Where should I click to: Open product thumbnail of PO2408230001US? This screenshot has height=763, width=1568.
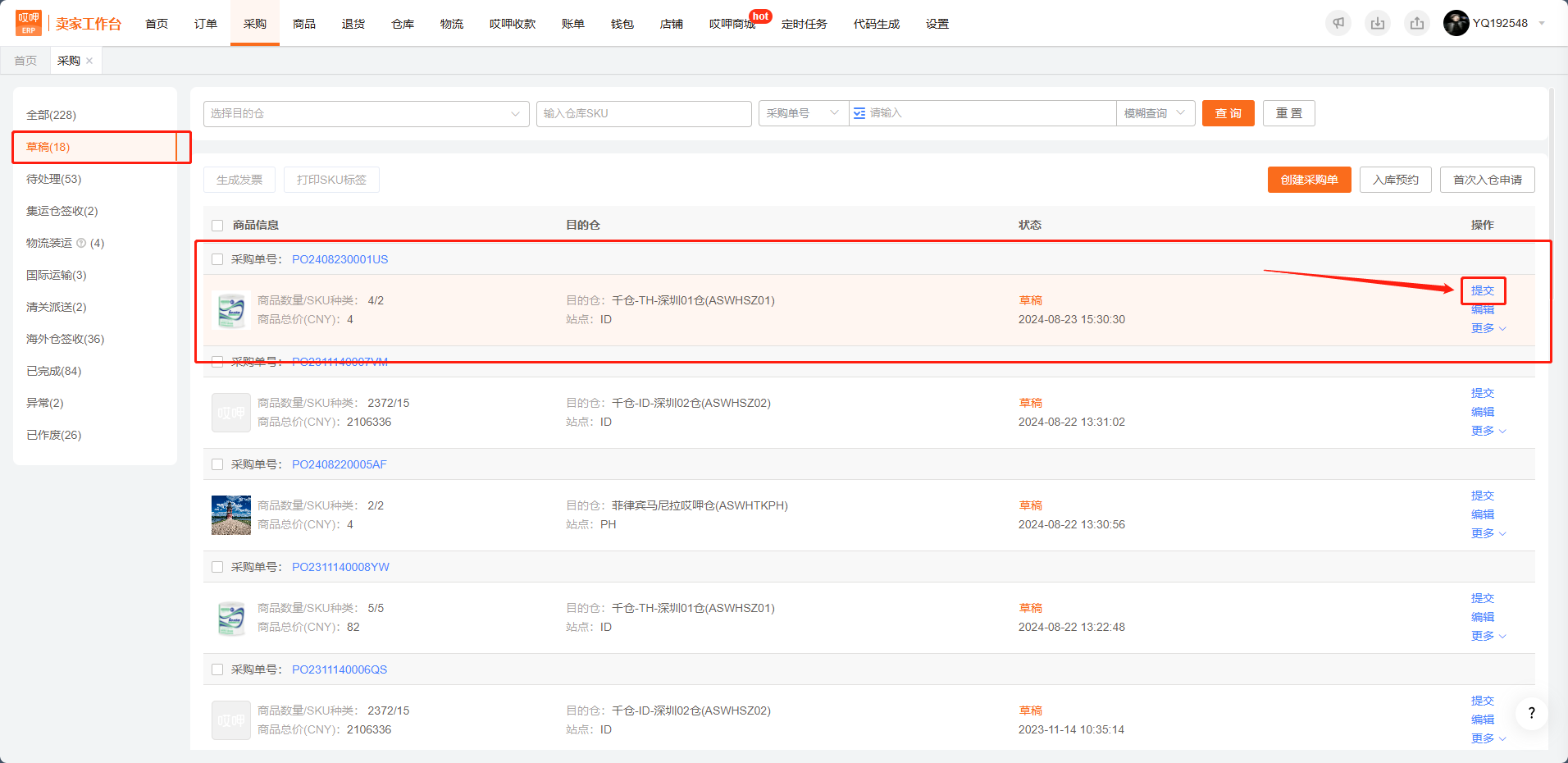tap(231, 310)
